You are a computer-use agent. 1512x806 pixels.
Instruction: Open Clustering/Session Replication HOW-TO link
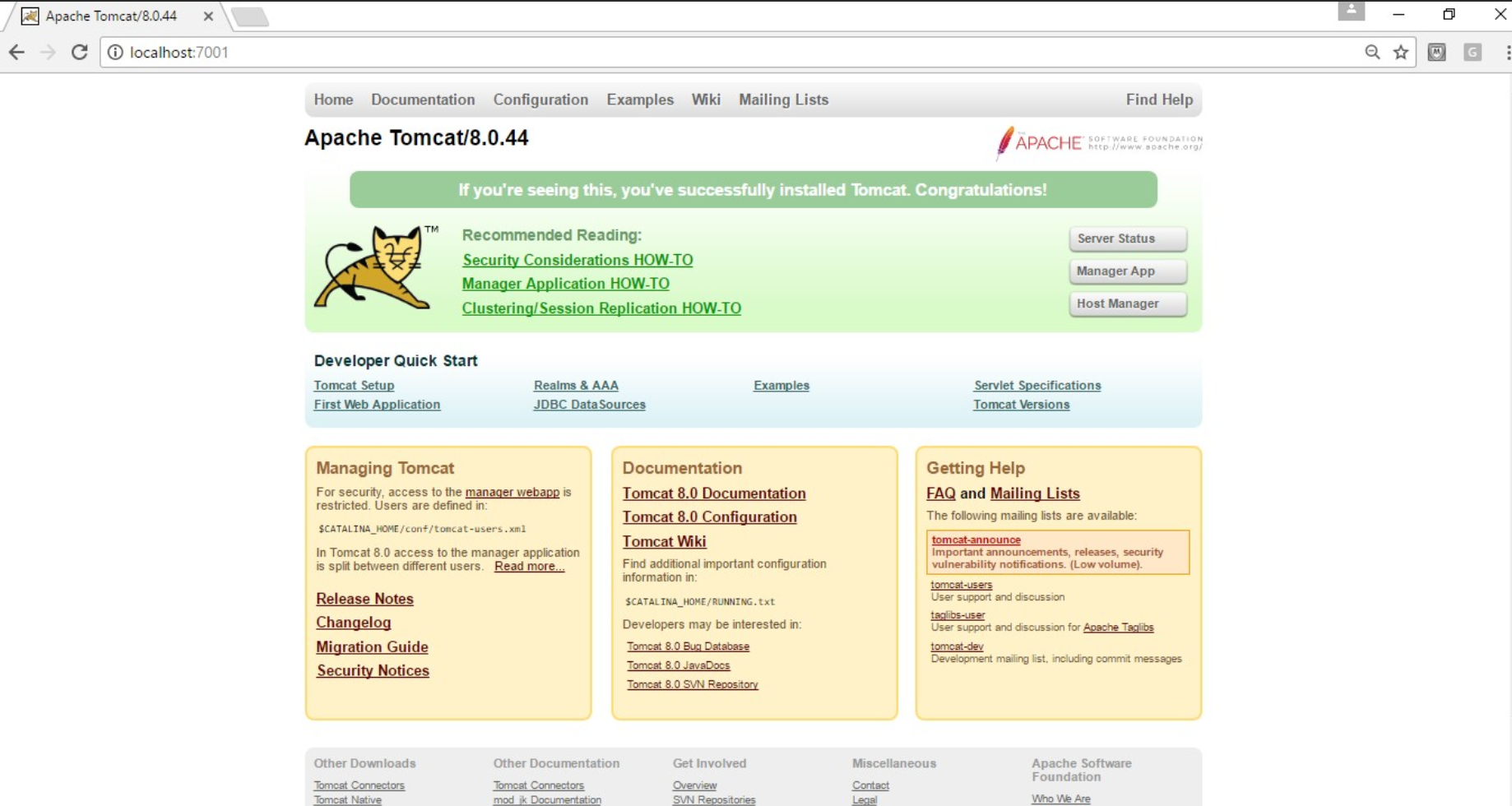point(601,308)
